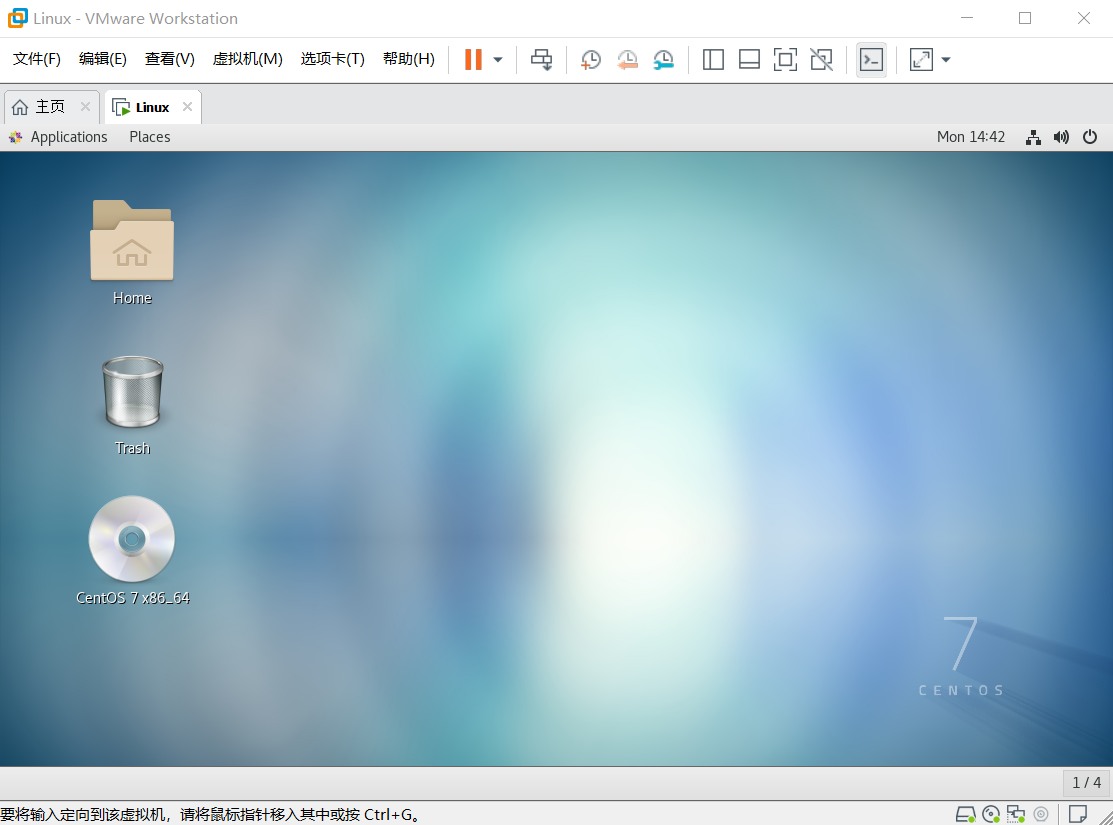Click the Mon 14:42 clock

[x=971, y=137]
